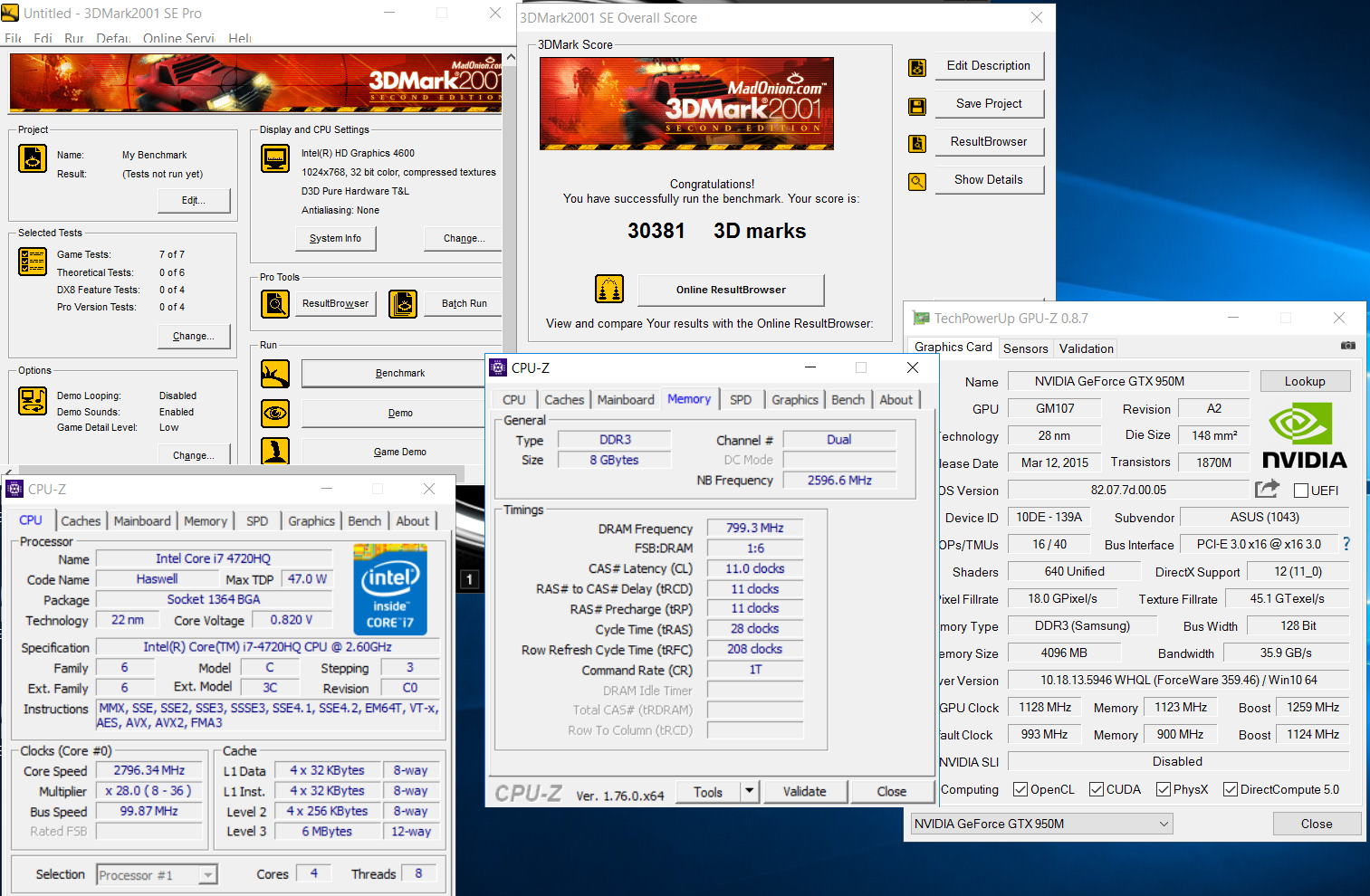Click the Display and CPU Settings monitor icon
Screen dimensions: 1370x896
pyautogui.click(x=275, y=158)
